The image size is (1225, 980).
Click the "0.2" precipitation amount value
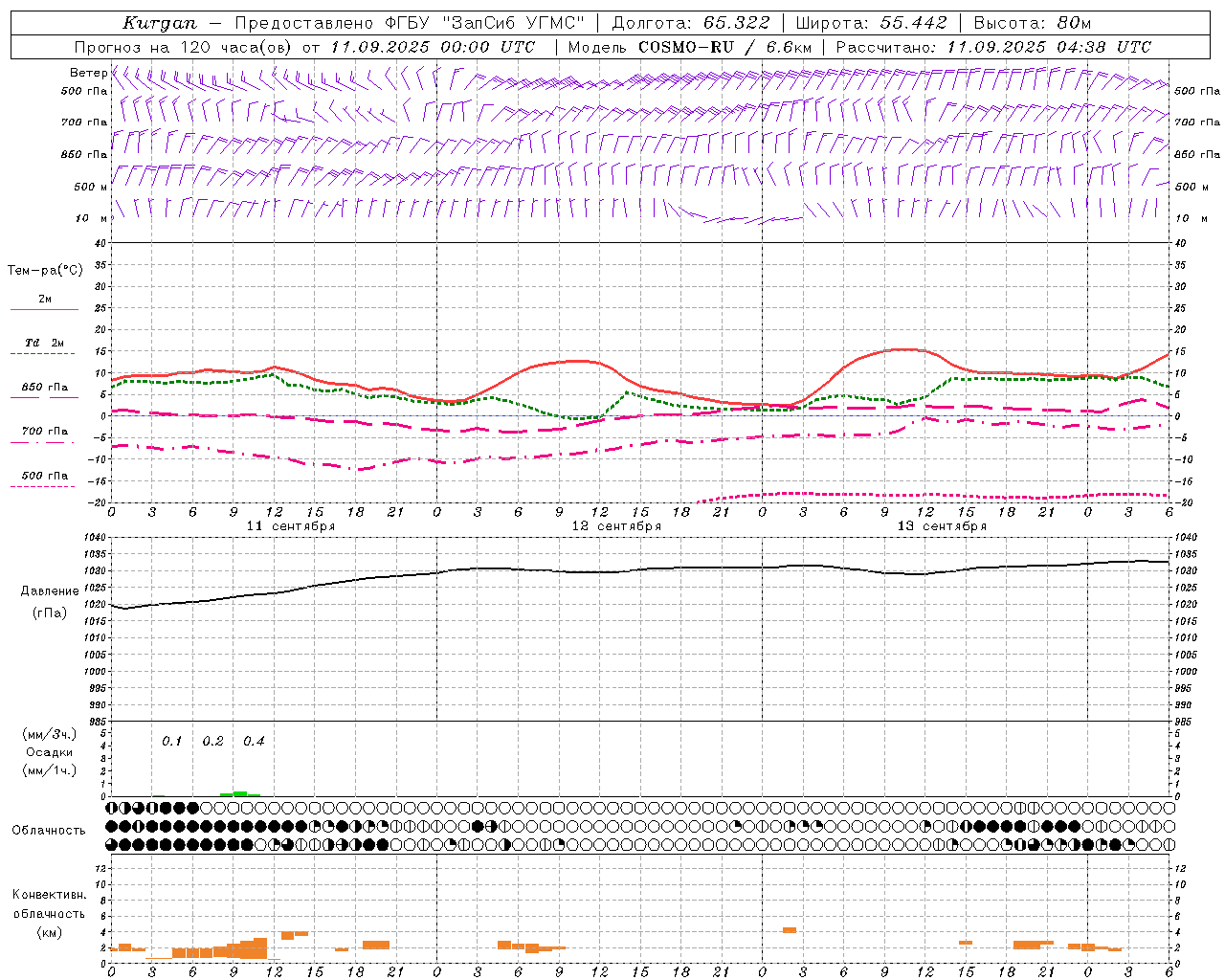click(x=212, y=741)
